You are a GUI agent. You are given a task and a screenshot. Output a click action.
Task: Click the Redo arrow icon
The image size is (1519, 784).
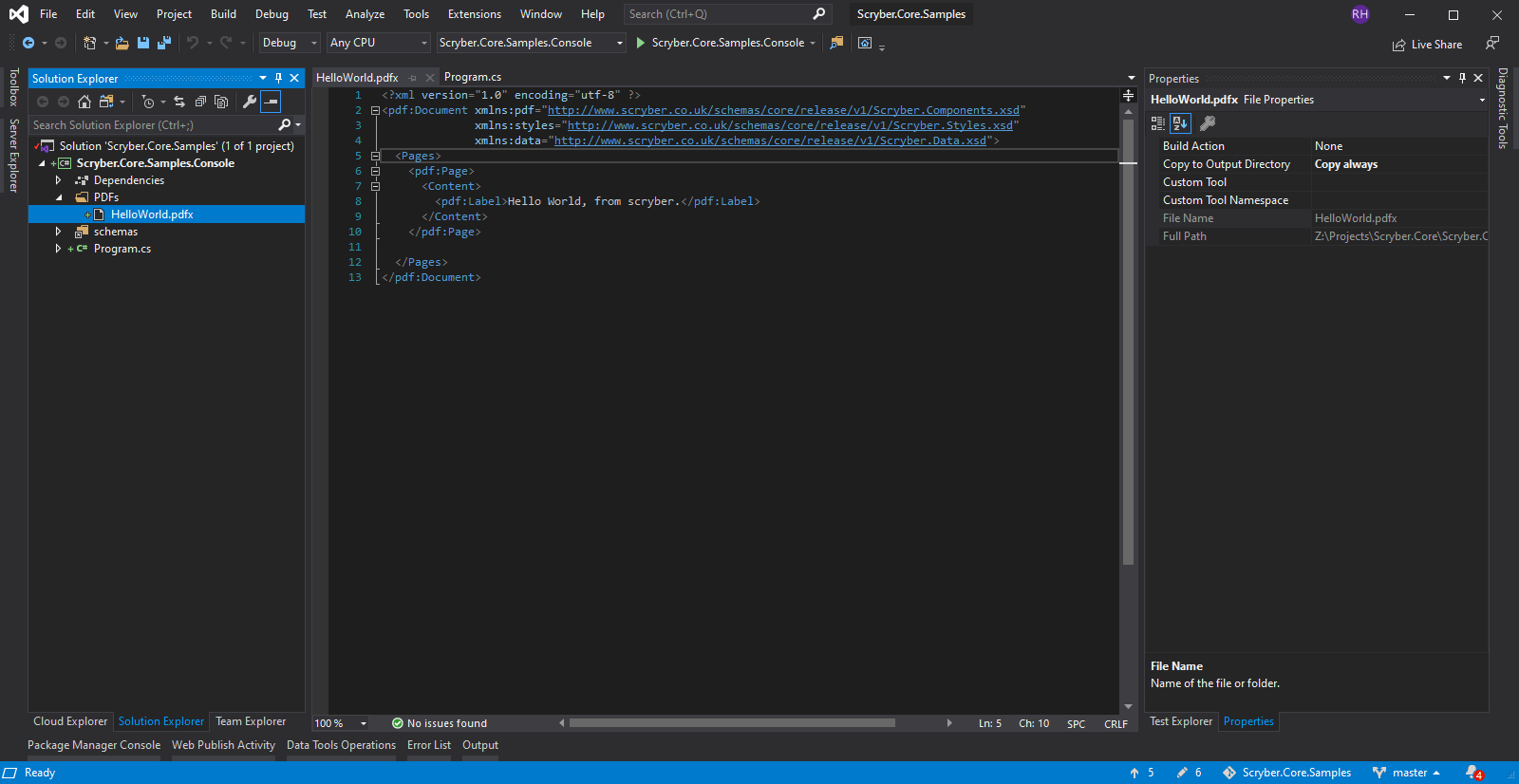(226, 43)
